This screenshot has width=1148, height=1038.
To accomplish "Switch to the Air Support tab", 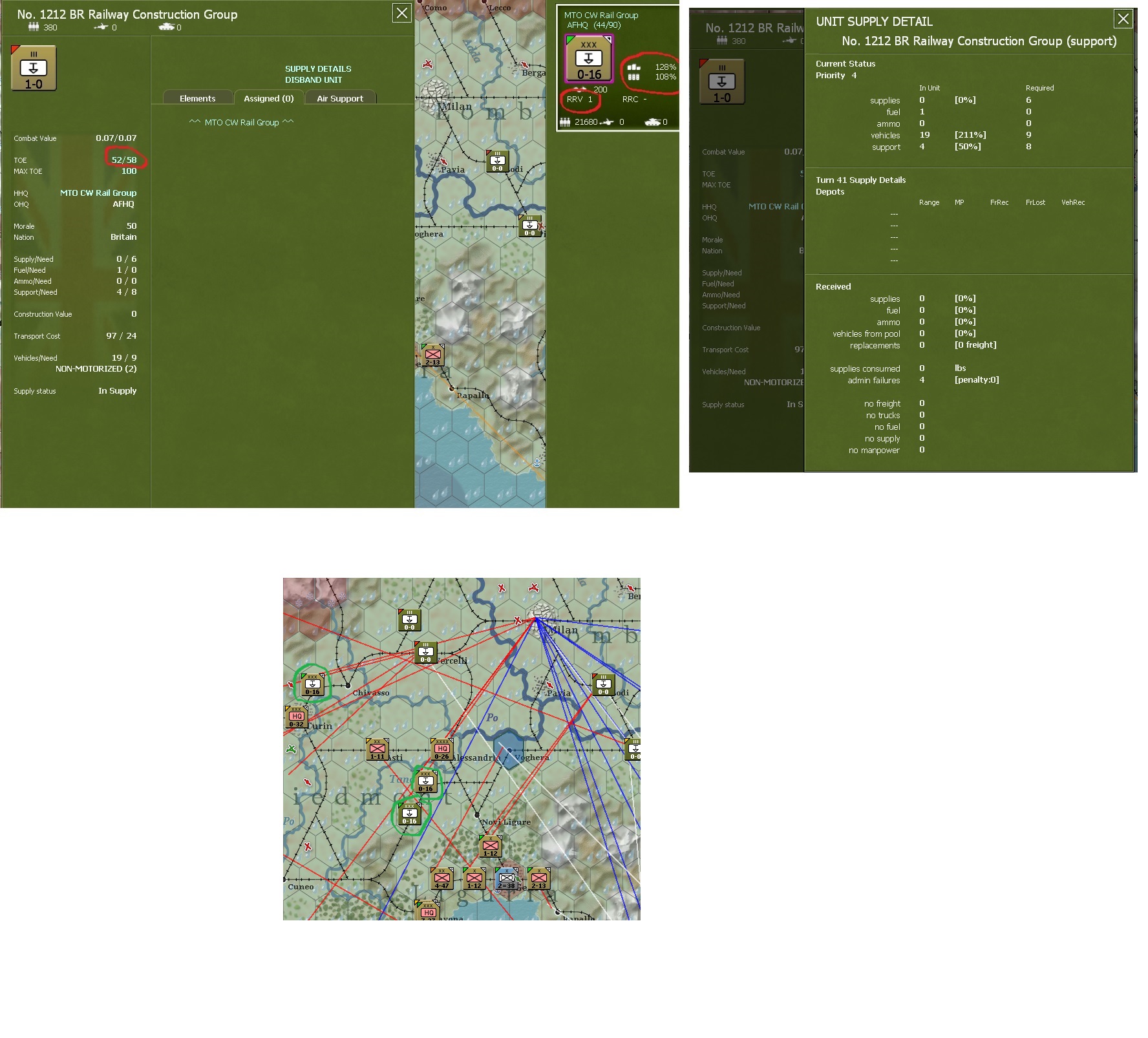I will pyautogui.click(x=340, y=98).
